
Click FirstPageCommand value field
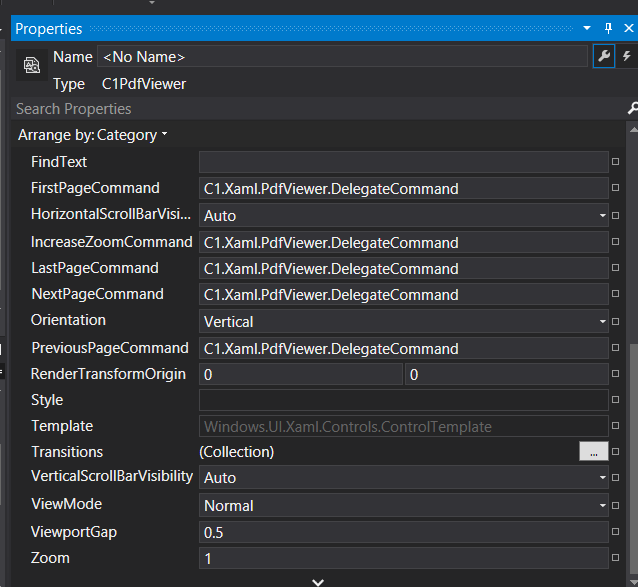[404, 188]
